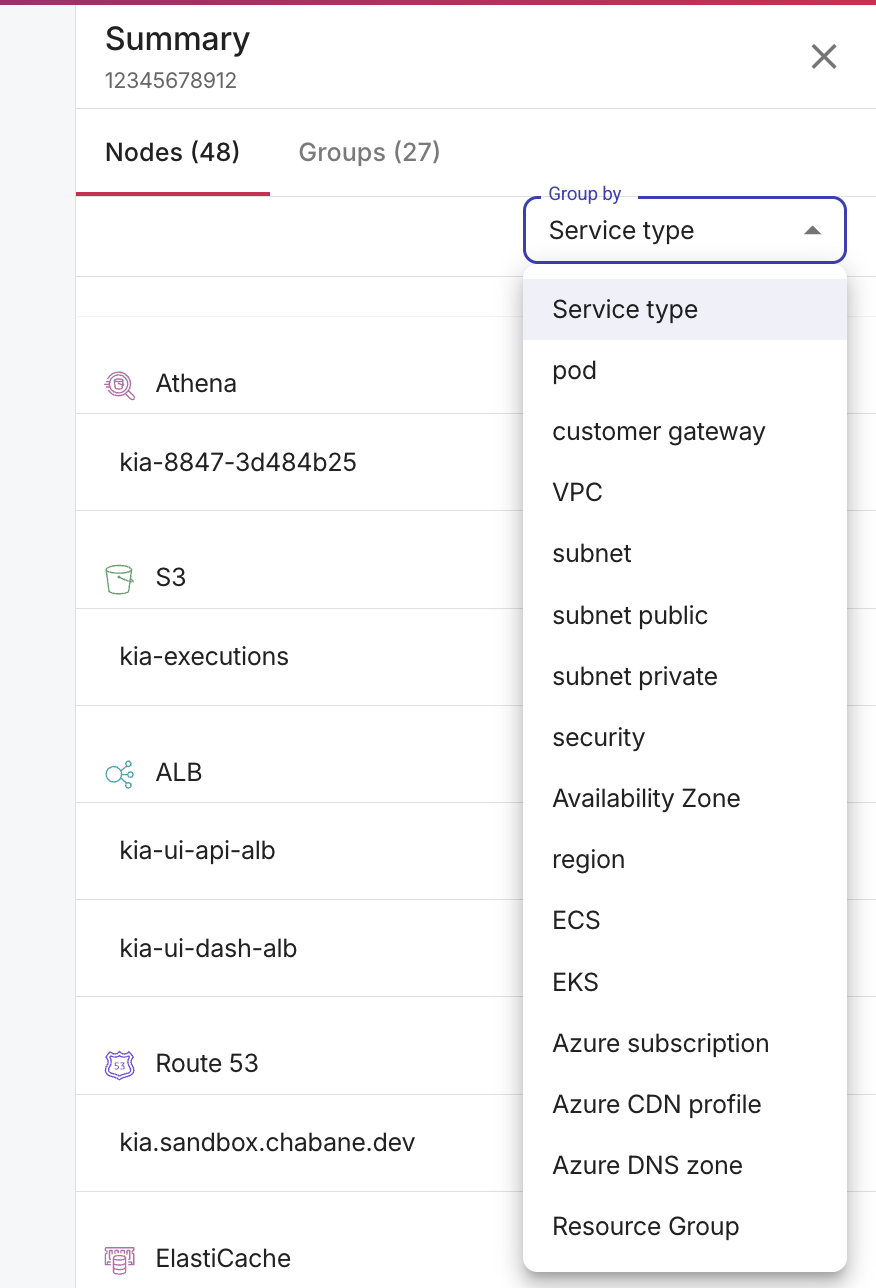Choose security grouping option
The image size is (876, 1288).
point(685,737)
